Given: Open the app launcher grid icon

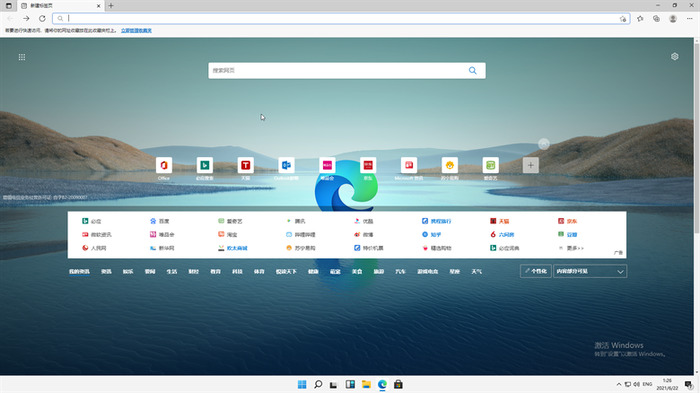Looking at the screenshot, I should coord(22,57).
